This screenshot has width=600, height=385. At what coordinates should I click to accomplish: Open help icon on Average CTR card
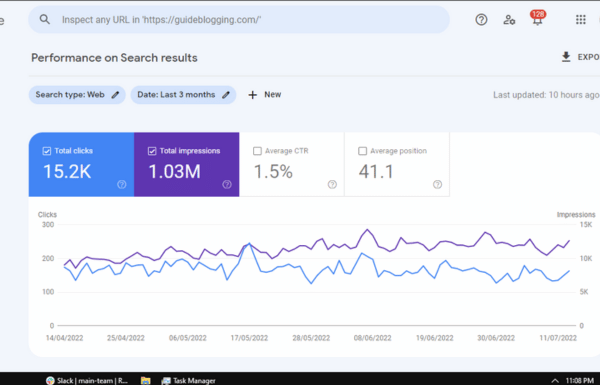332,184
